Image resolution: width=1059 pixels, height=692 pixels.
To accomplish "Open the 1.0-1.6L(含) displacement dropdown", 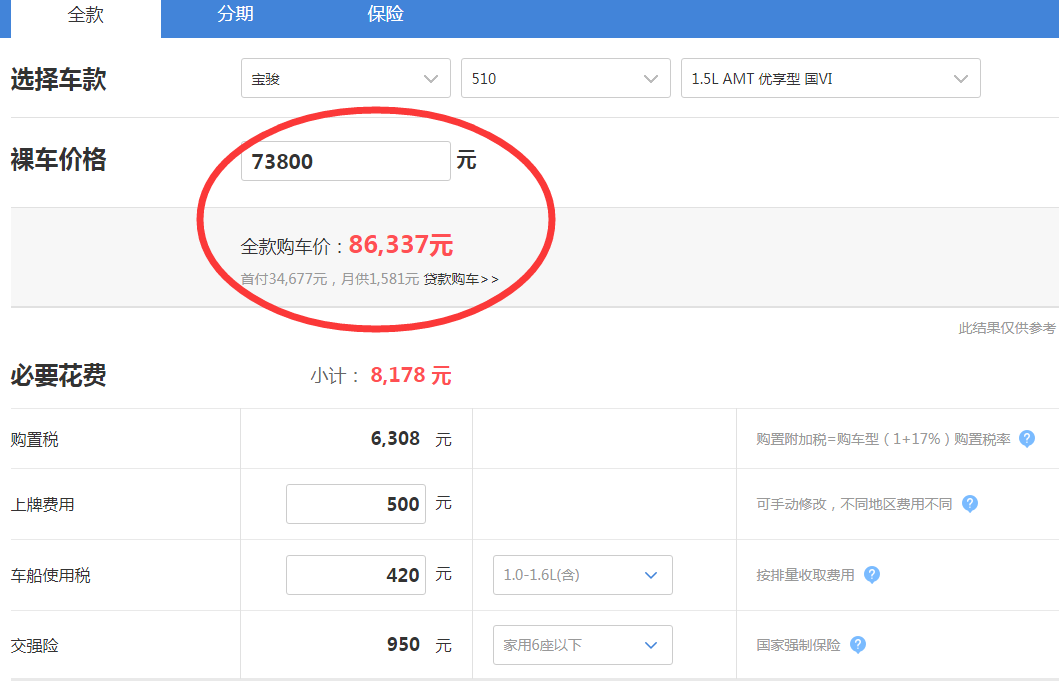I will click(x=583, y=575).
